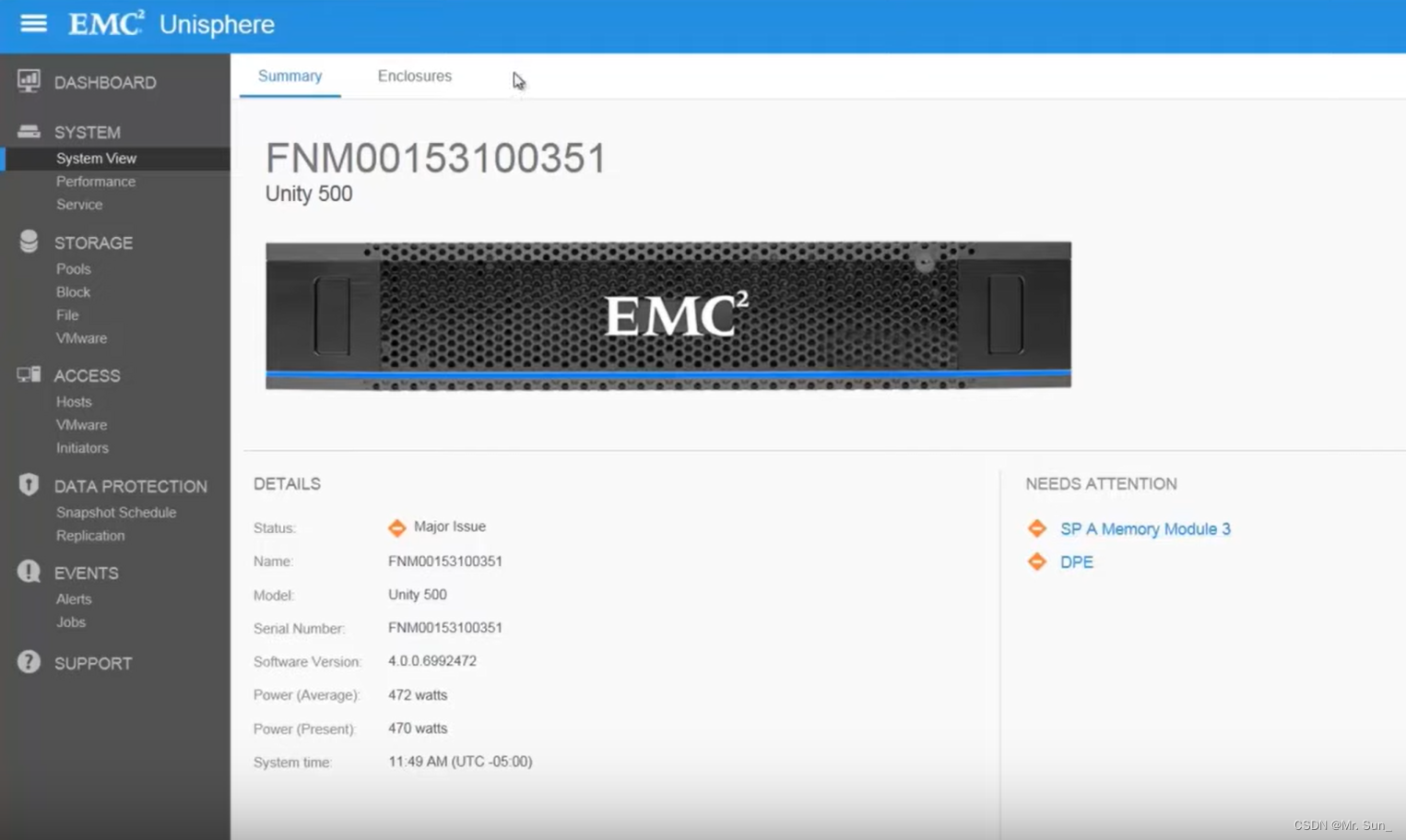Switch to the Enclosures tab
The height and width of the screenshot is (840, 1406).
414,76
